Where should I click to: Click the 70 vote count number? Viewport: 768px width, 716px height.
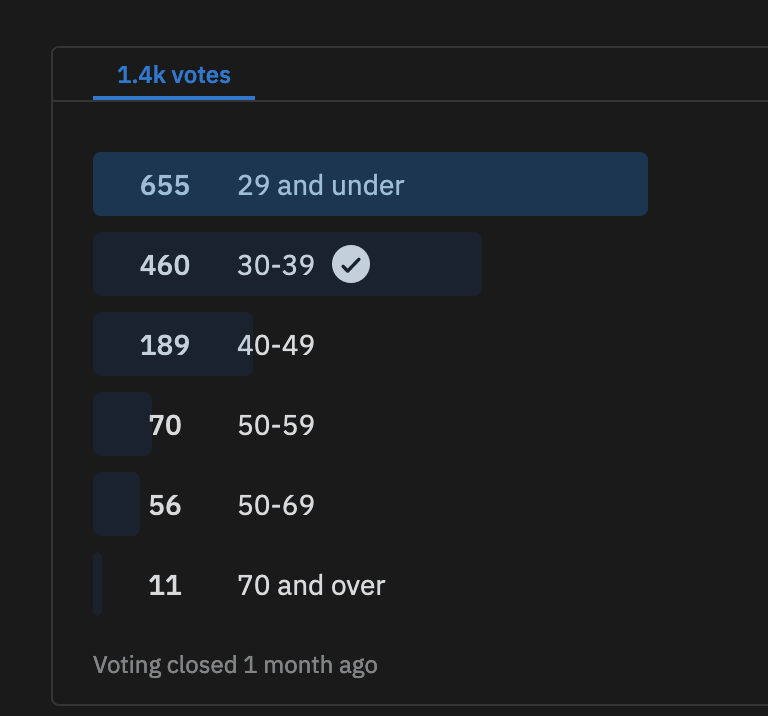click(165, 425)
